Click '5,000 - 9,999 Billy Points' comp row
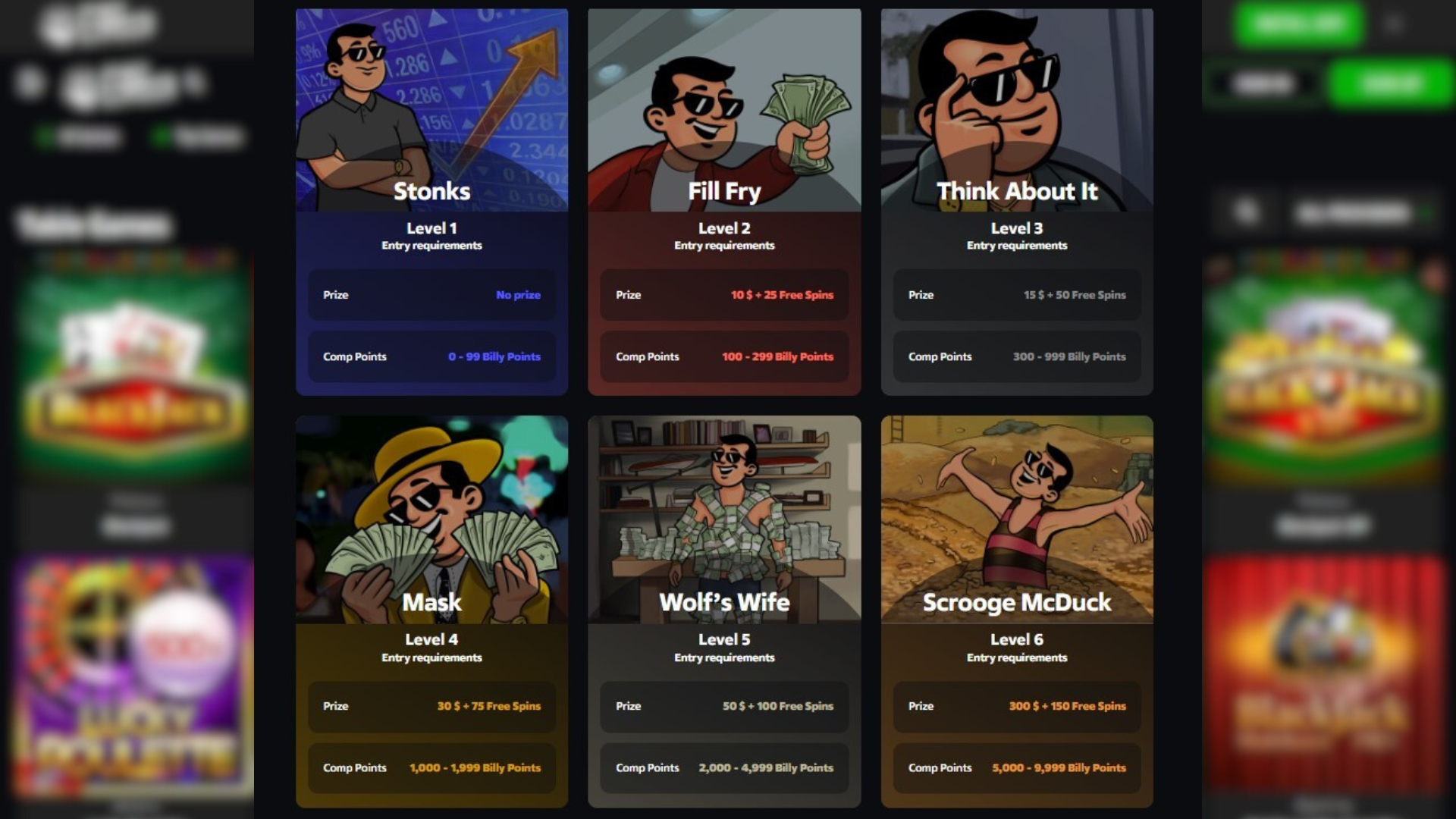The width and height of the screenshot is (1456, 819). [x=1017, y=768]
